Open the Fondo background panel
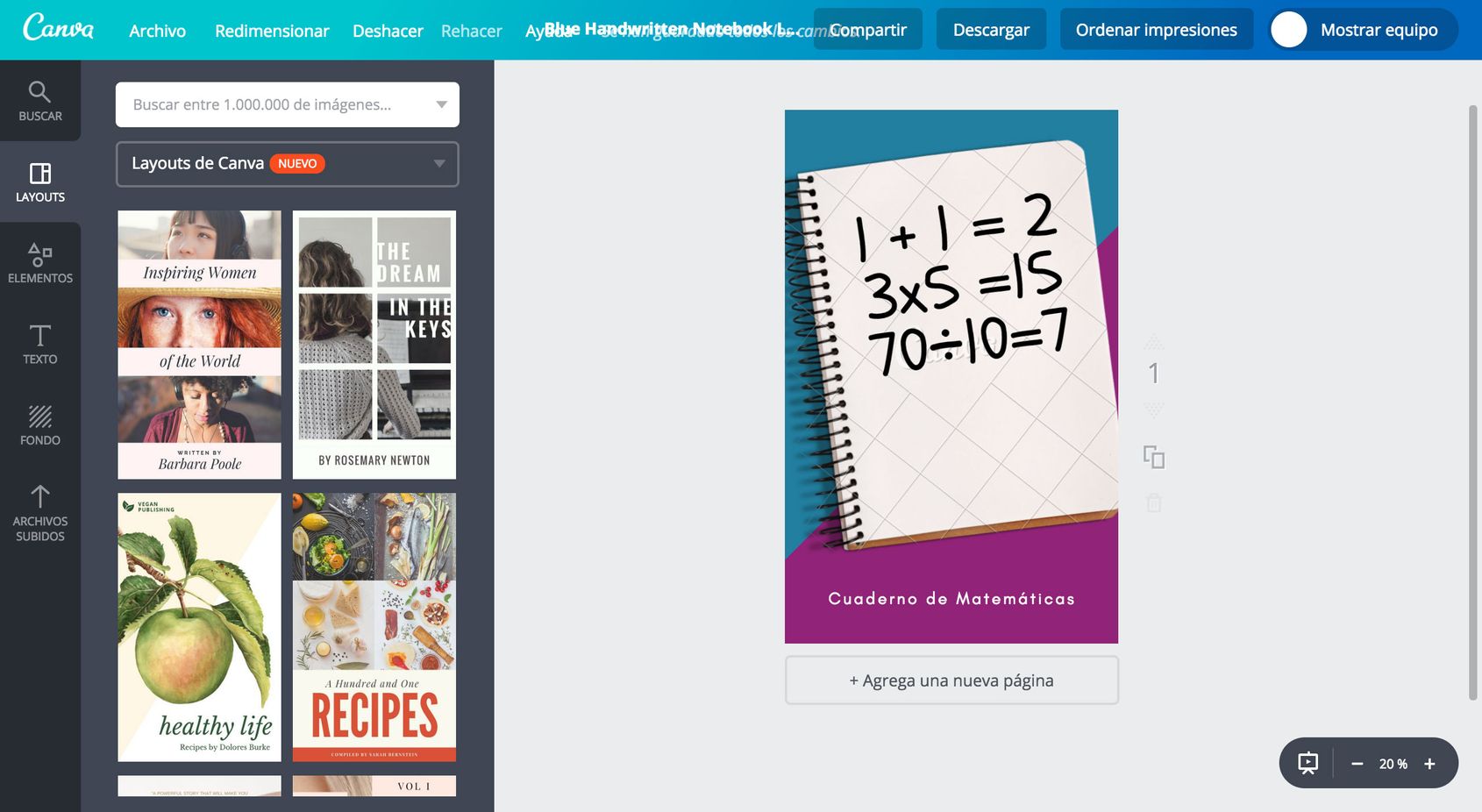 coord(40,425)
